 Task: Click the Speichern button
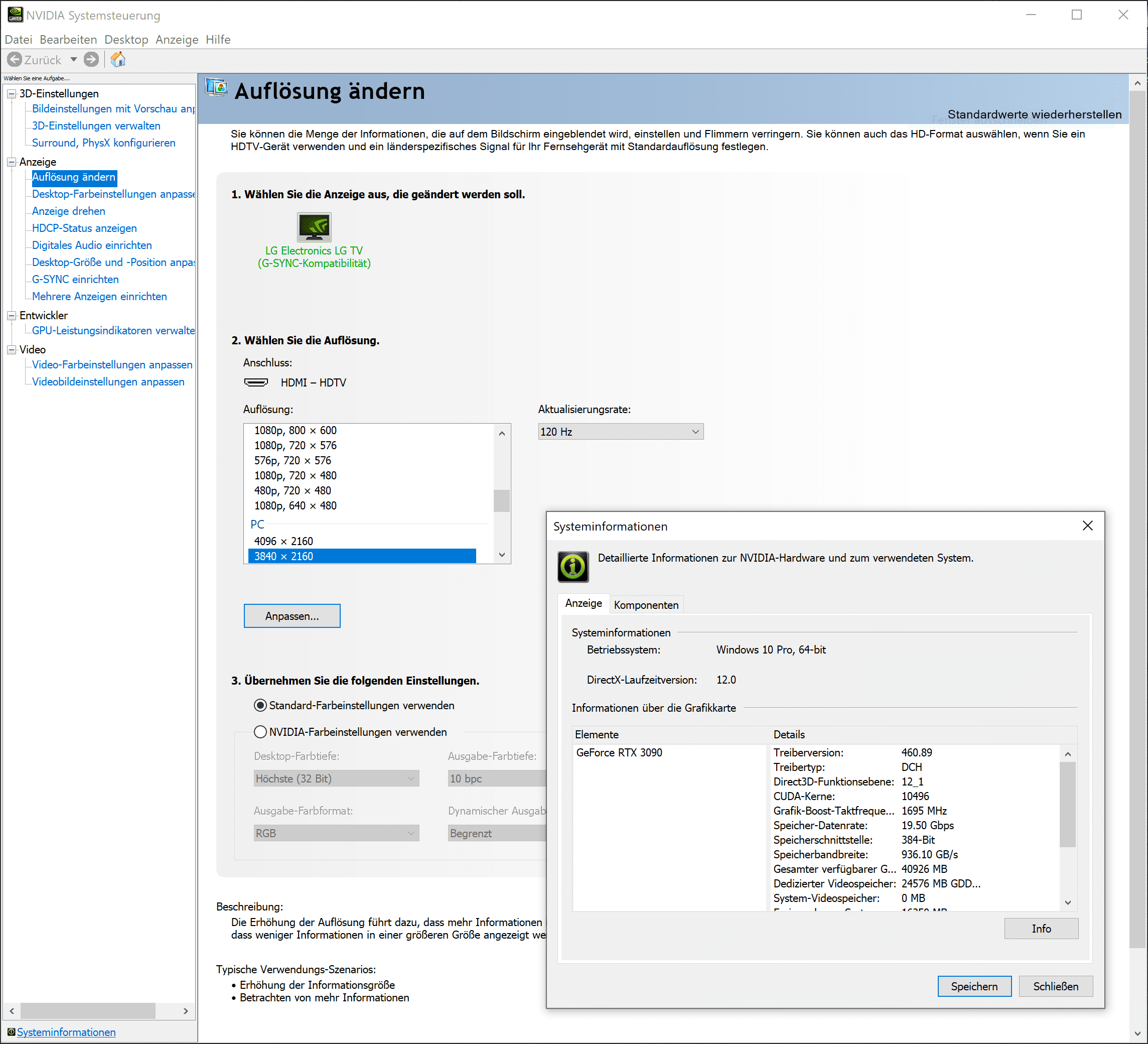tap(974, 986)
